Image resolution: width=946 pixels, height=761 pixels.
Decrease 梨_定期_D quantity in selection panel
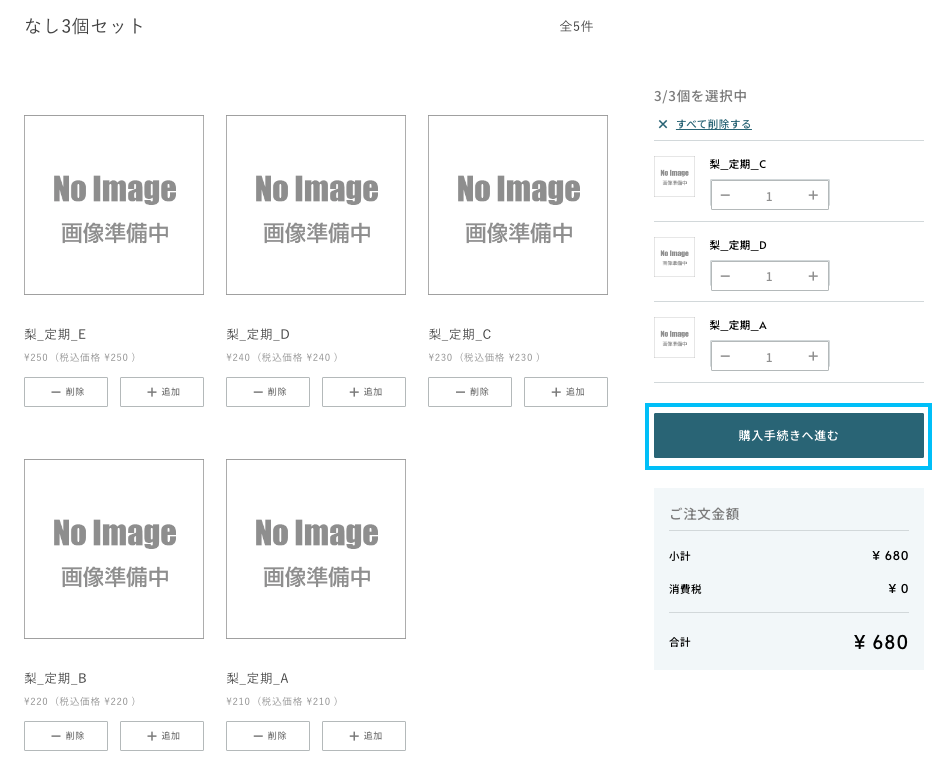tap(725, 276)
